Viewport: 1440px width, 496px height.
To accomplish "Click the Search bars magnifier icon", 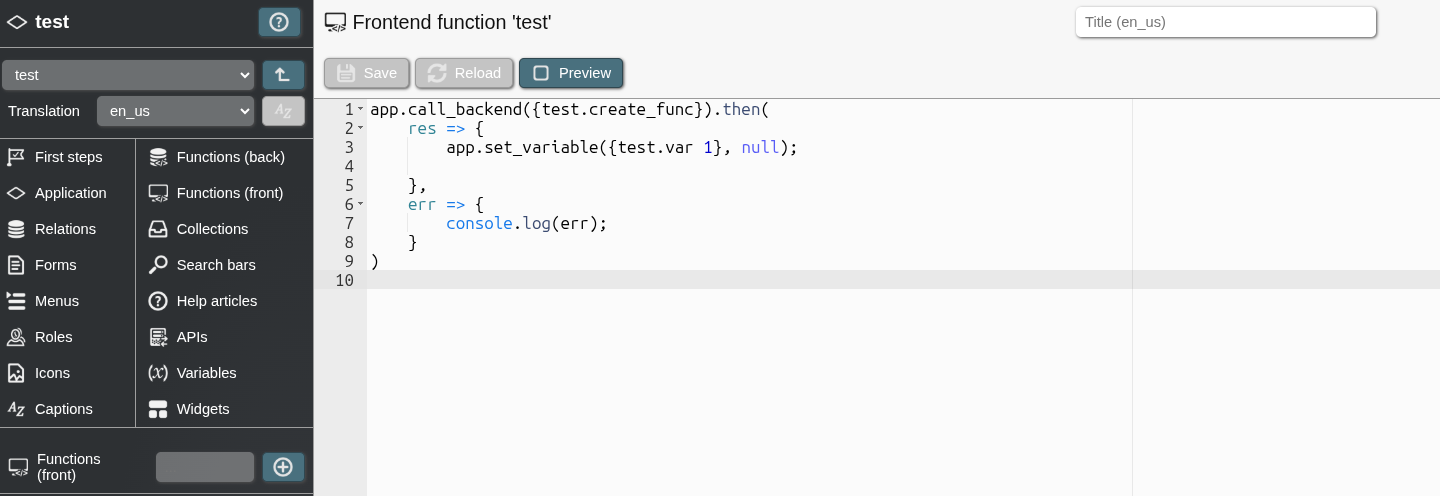I will (x=158, y=265).
